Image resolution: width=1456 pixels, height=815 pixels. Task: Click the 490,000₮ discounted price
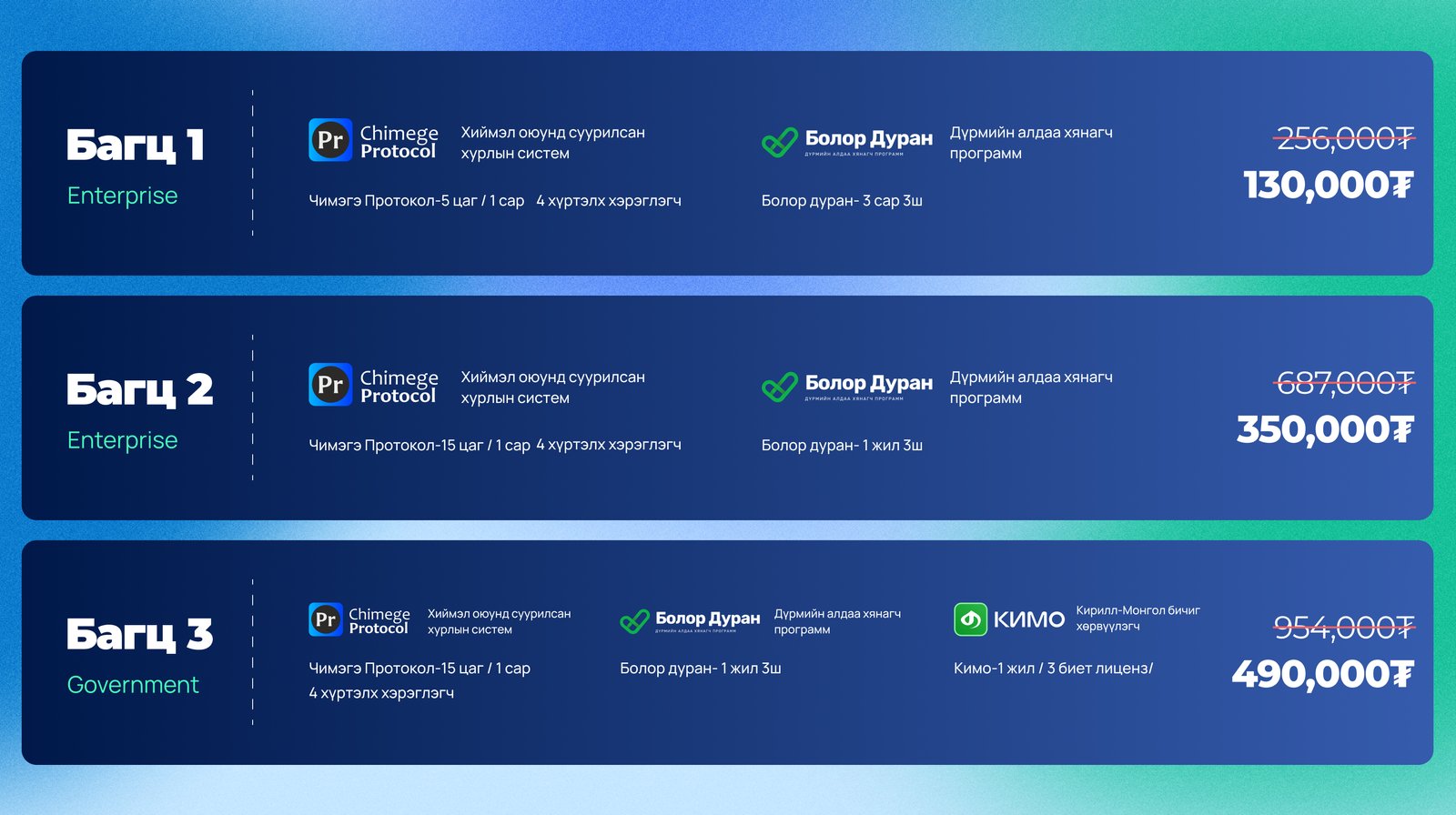[1323, 675]
